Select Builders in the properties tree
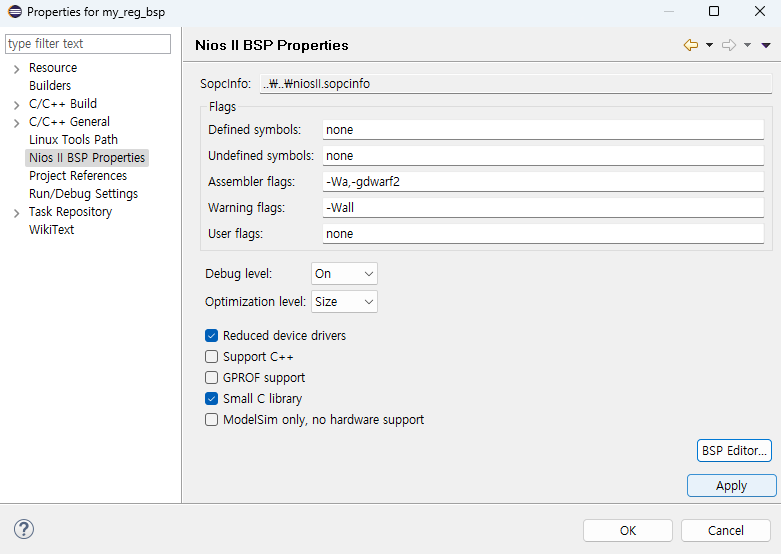 click(50, 86)
